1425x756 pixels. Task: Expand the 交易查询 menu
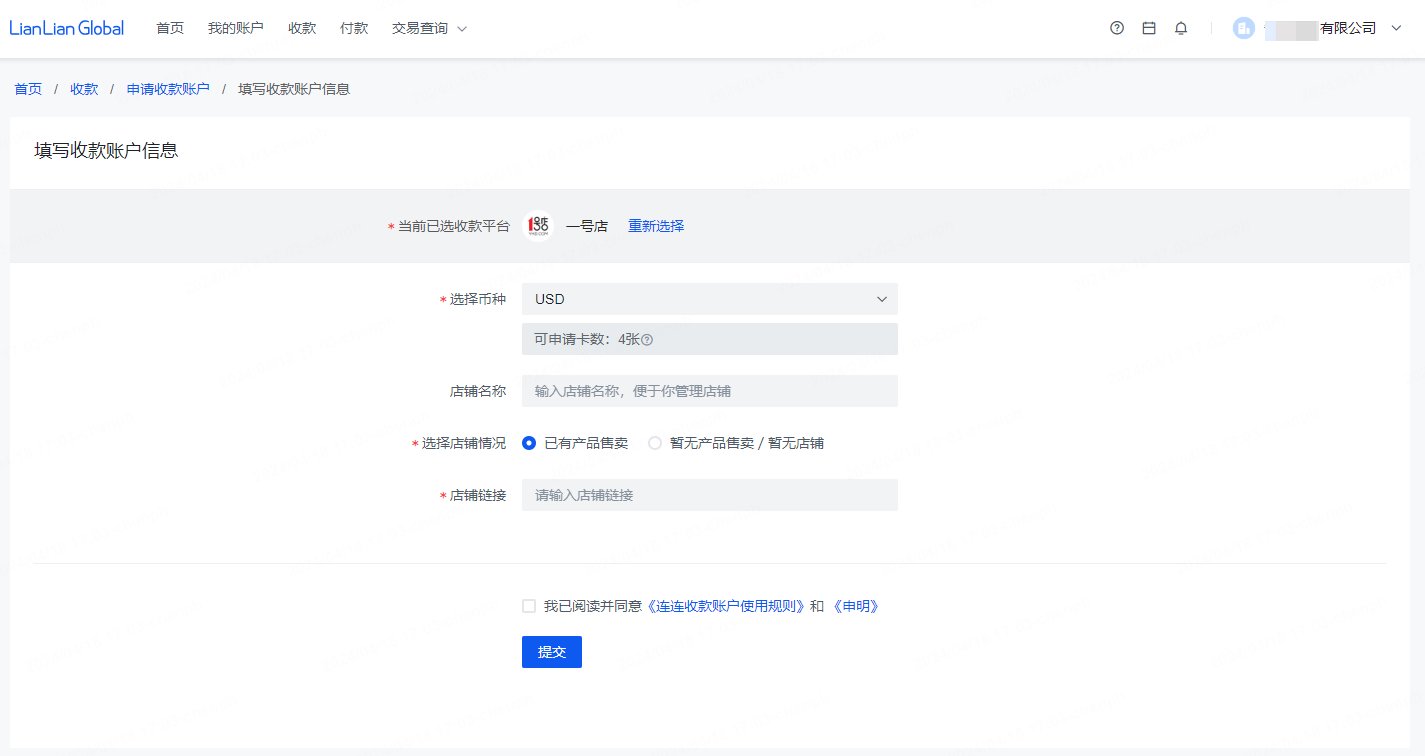(x=429, y=29)
